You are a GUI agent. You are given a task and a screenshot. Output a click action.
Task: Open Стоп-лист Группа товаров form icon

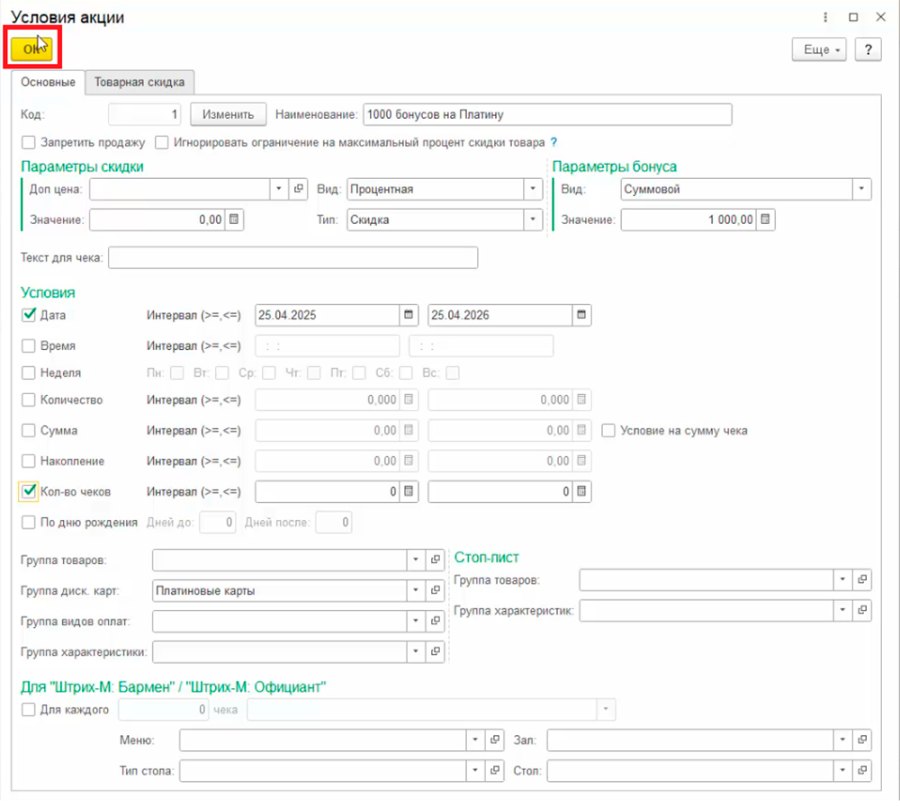[x=862, y=580]
